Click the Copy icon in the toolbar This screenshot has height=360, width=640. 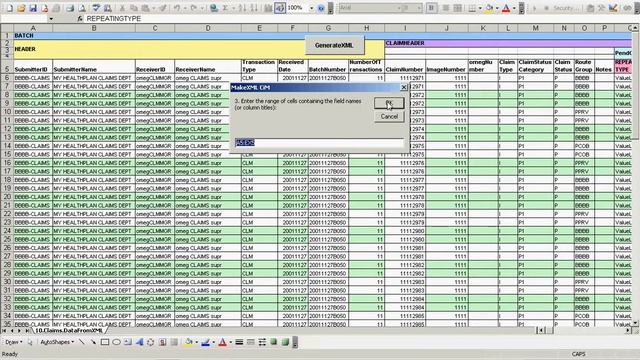133,8
